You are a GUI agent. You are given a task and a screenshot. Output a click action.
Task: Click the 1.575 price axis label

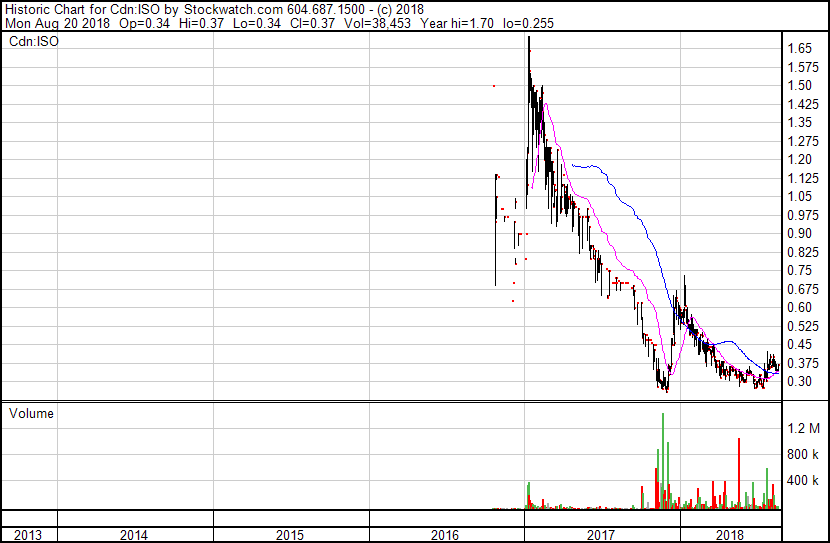click(x=803, y=68)
